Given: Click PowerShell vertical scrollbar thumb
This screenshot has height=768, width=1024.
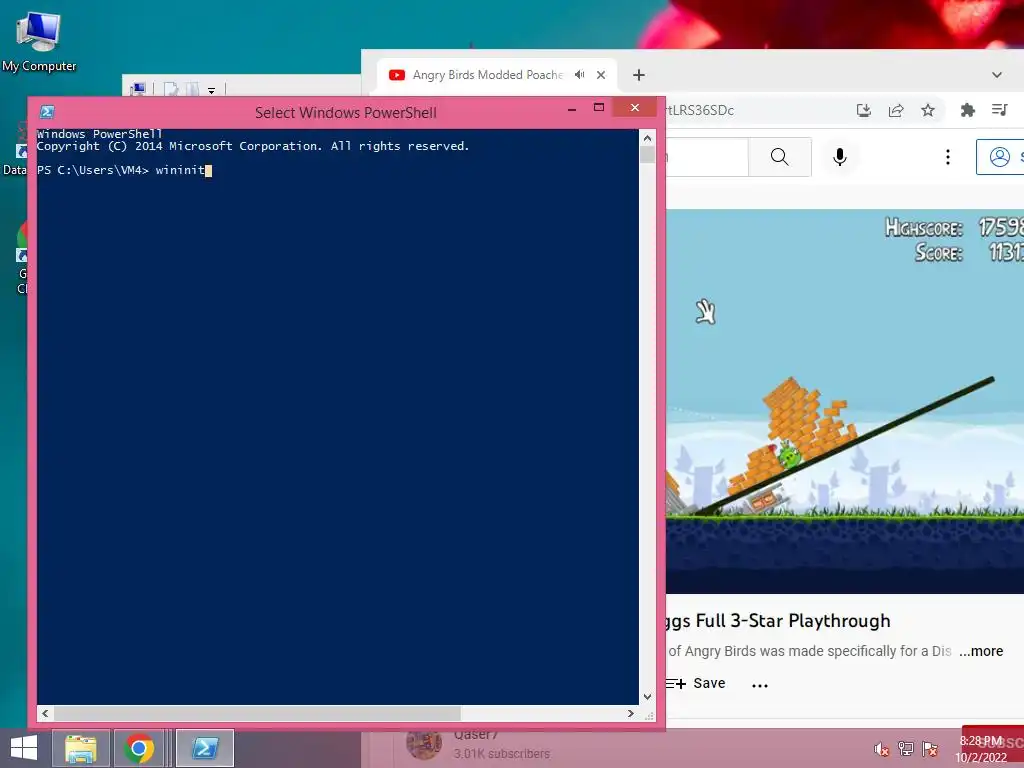Looking at the screenshot, I should [x=647, y=155].
